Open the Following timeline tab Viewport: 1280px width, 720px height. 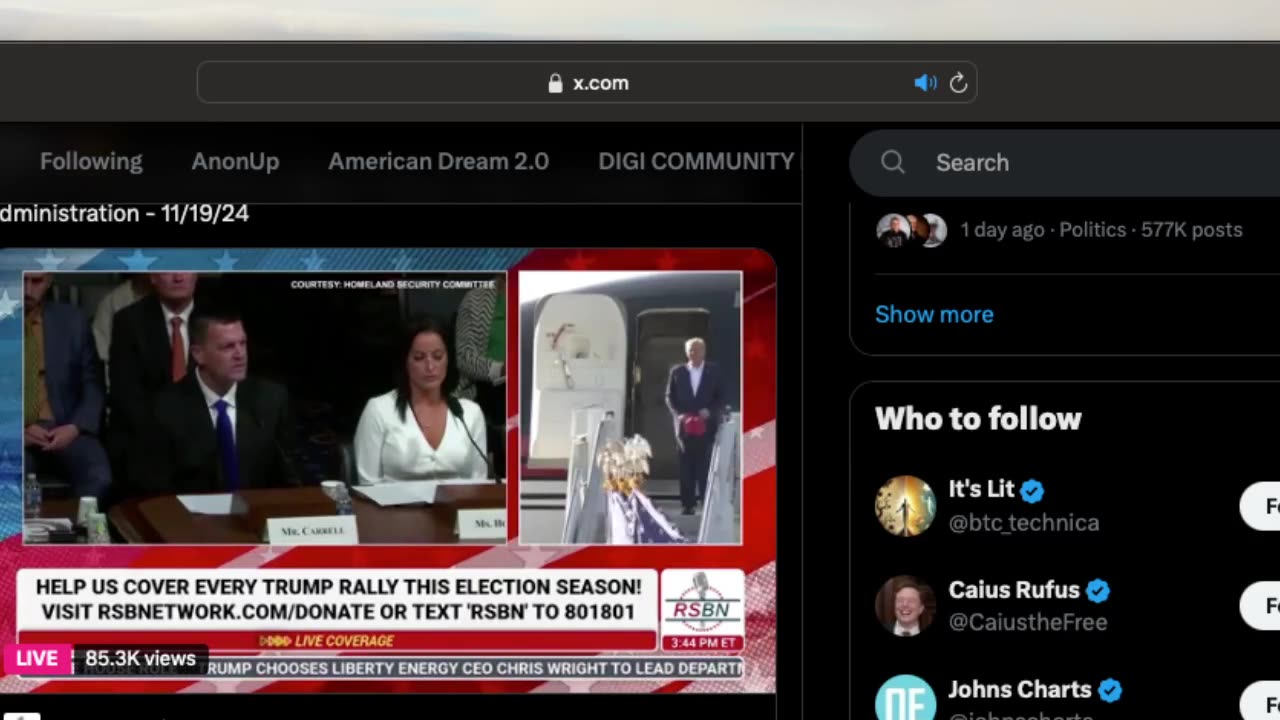91,161
